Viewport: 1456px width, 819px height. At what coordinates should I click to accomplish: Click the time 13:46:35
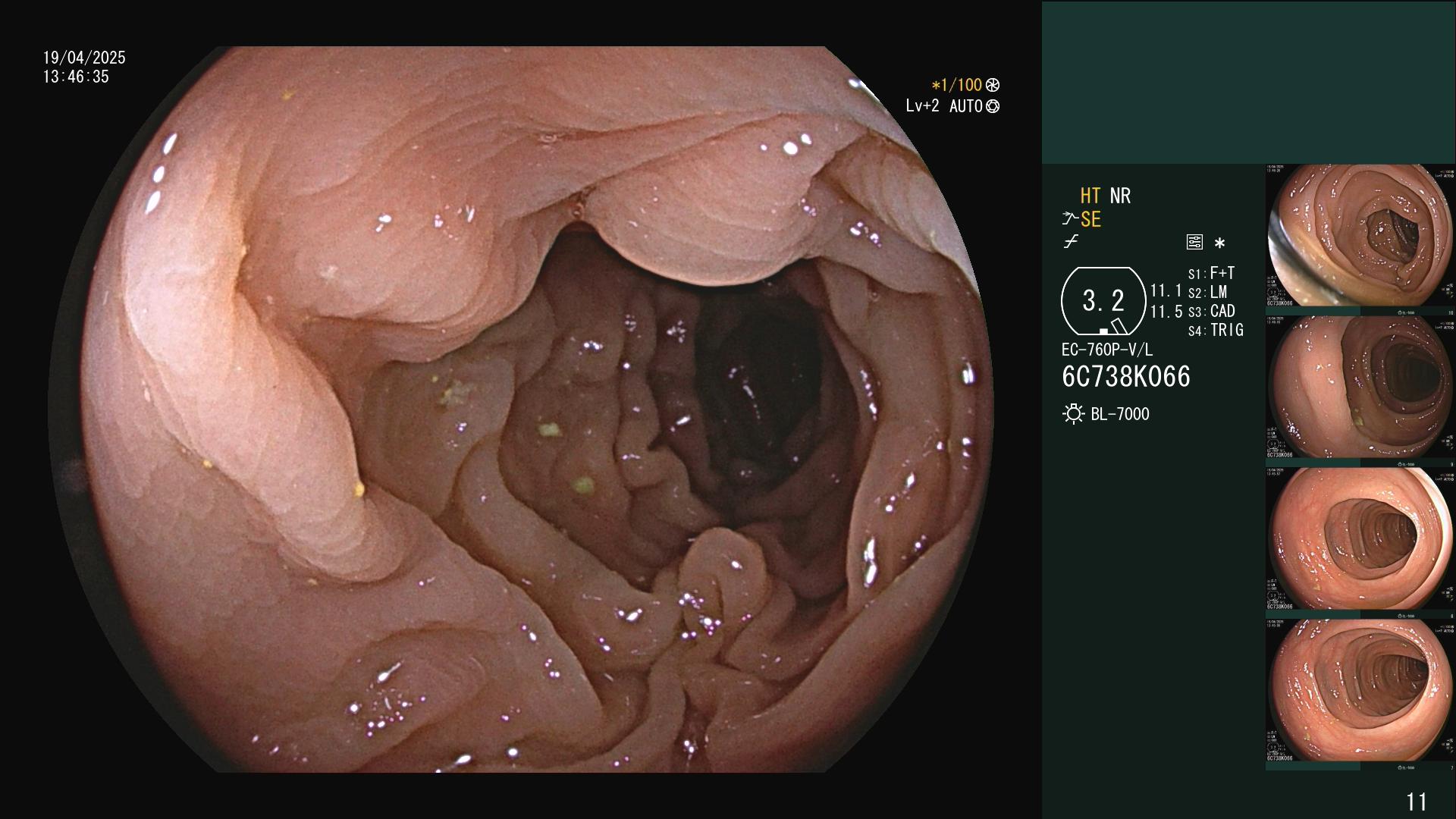76,77
